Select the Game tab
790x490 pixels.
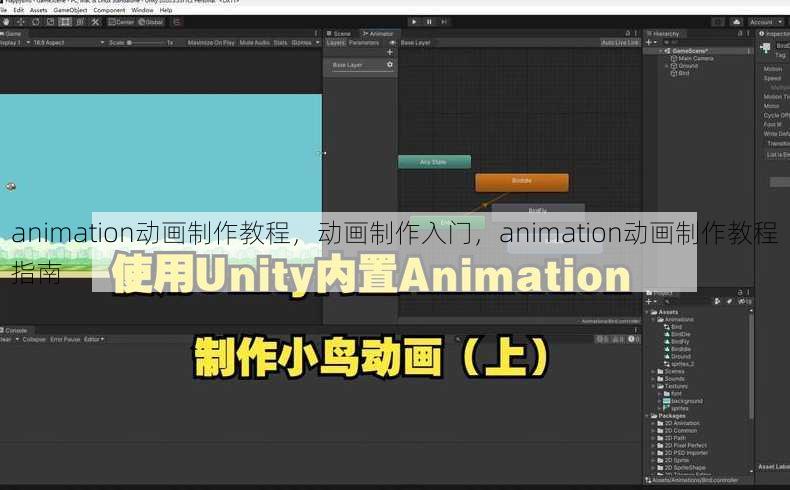11,33
